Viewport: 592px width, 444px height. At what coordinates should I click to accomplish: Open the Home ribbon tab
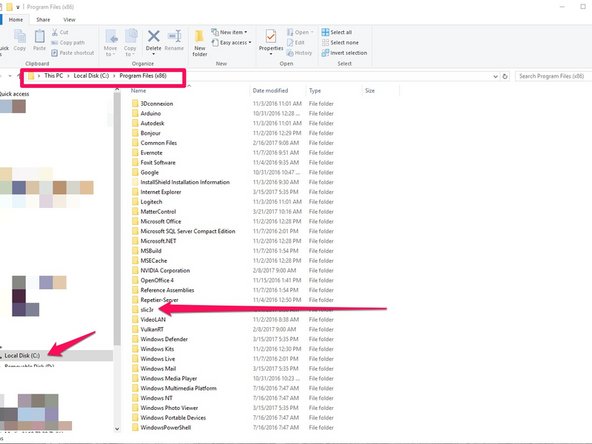tap(16, 20)
